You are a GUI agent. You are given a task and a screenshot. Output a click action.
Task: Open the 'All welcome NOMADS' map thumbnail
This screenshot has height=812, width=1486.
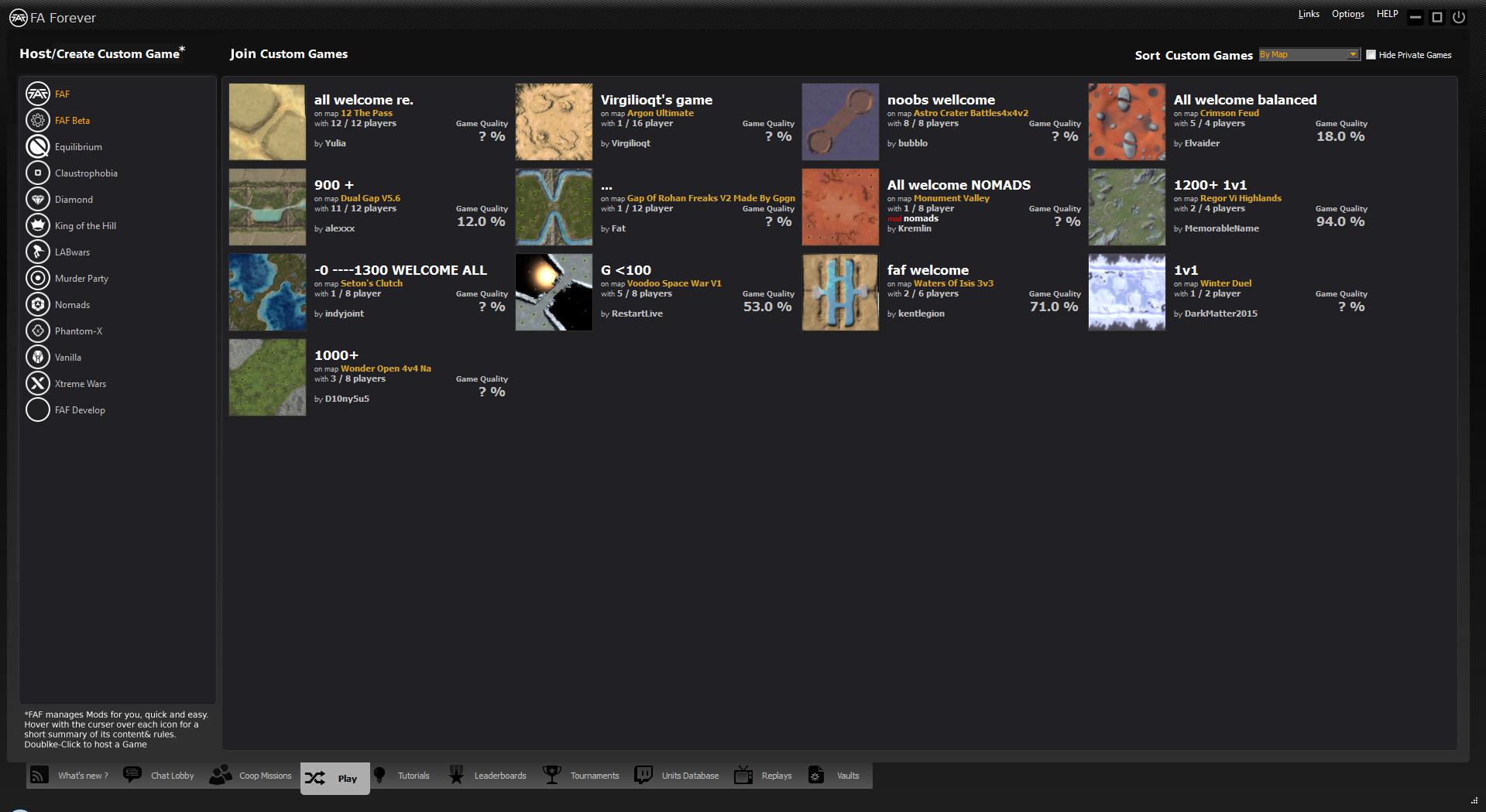[x=840, y=207]
